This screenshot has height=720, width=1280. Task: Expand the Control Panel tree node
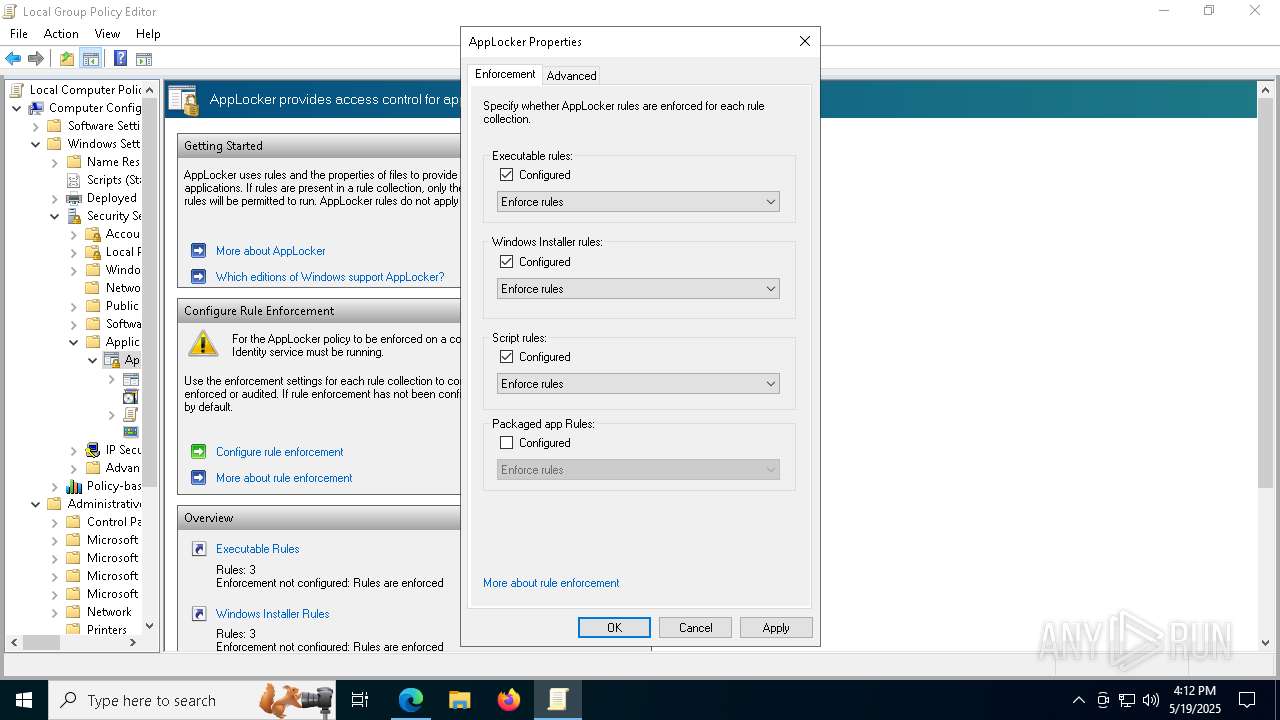[55, 522]
